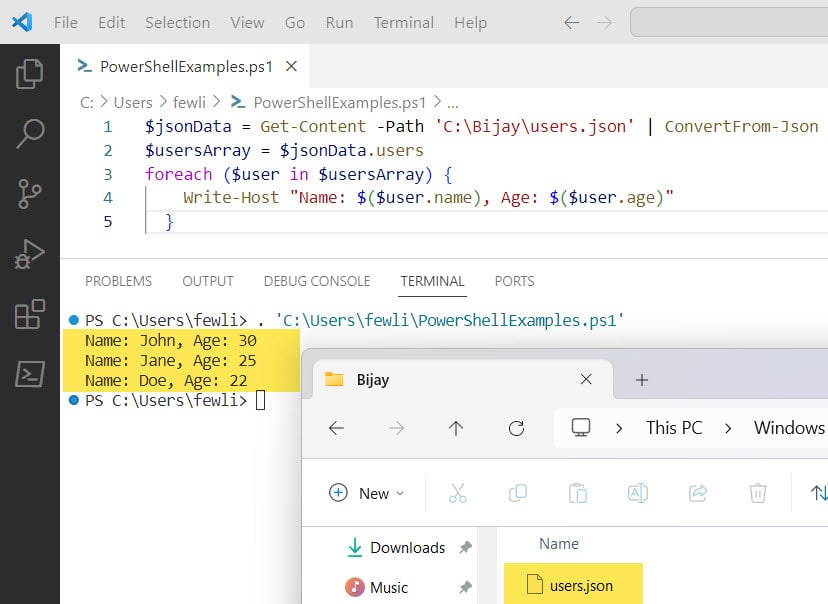The height and width of the screenshot is (604, 828).
Task: Click the Delete icon in File Explorer toolbar
Action: pos(757,492)
